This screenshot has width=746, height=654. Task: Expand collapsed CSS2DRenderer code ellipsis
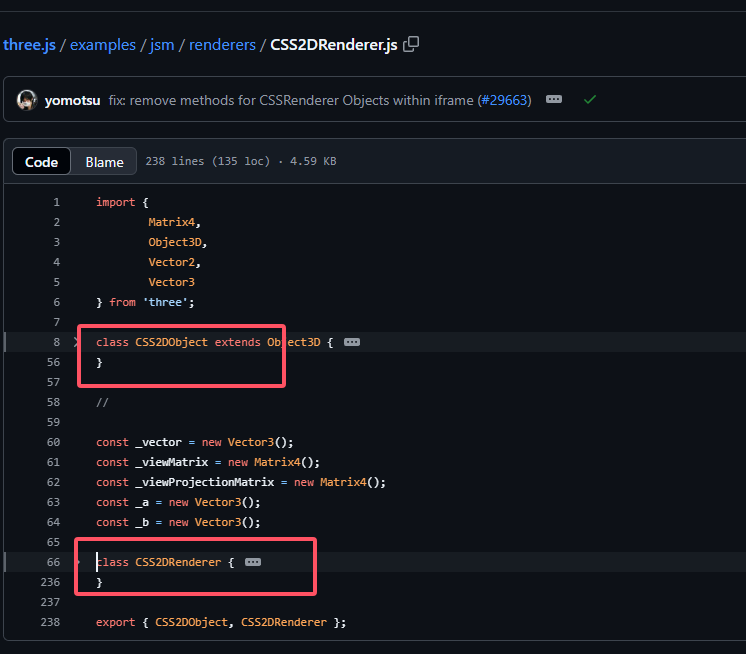253,562
